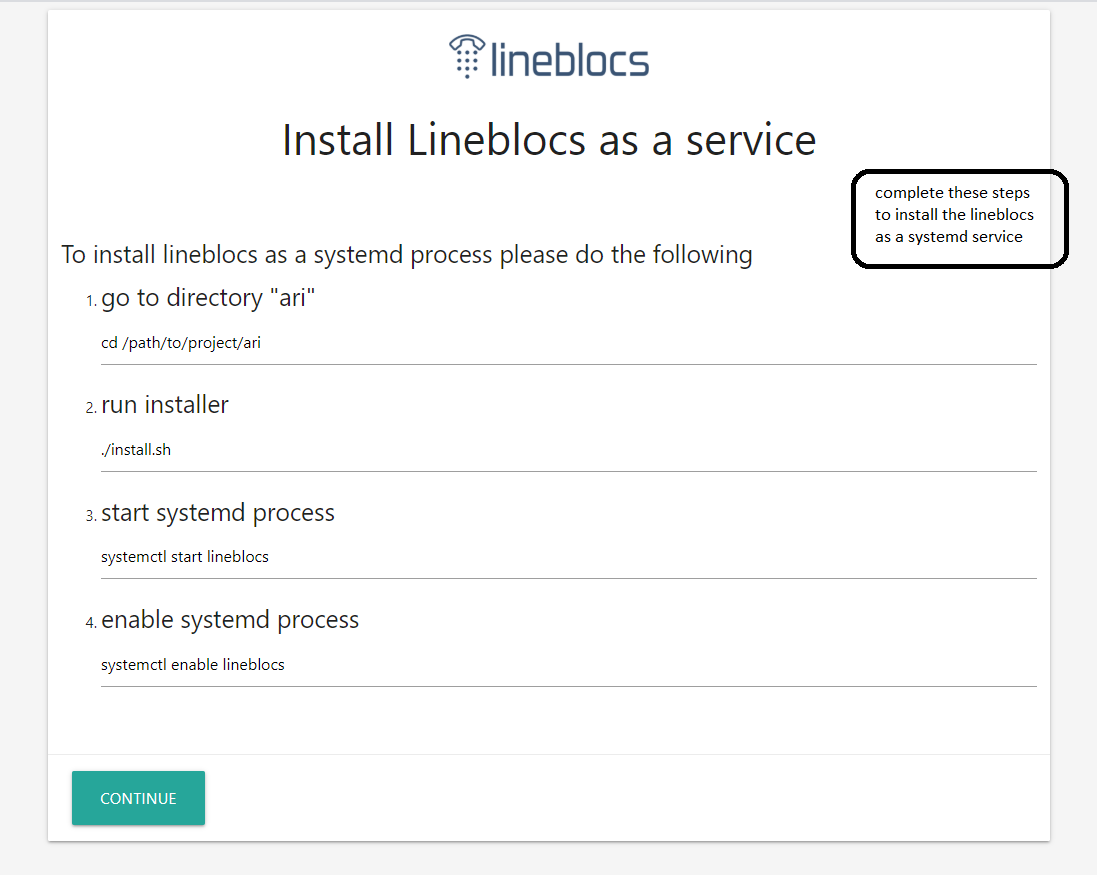Click the step number 3 list marker
The width and height of the screenshot is (1097, 875).
click(91, 516)
